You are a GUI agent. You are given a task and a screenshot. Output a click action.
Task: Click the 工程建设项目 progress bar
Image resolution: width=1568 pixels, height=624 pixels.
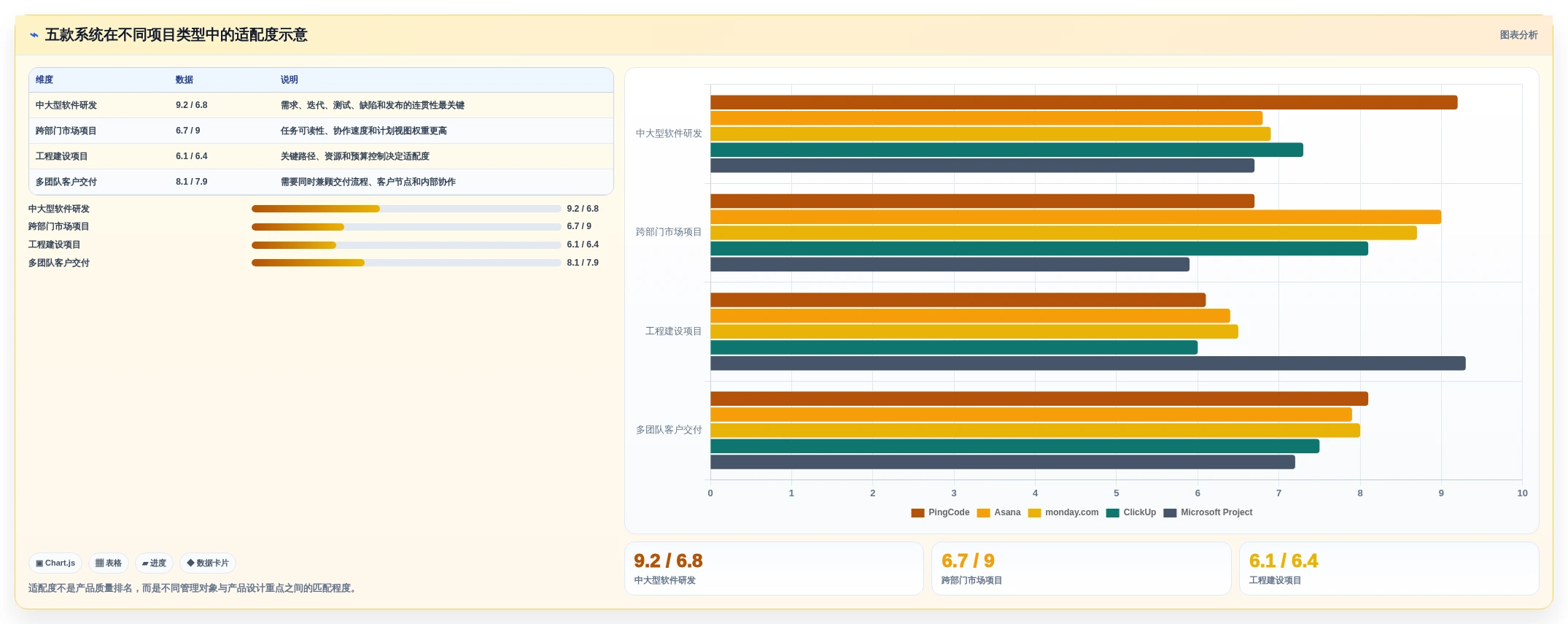tap(406, 245)
